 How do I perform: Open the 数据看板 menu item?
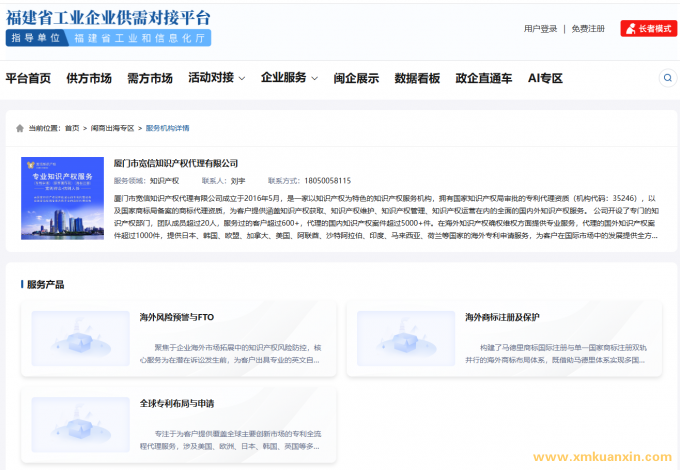point(417,78)
